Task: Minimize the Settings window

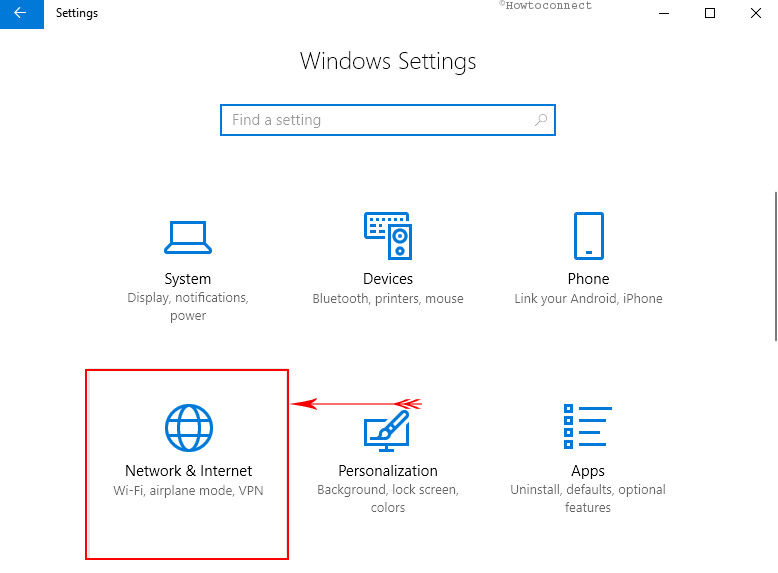Action: click(x=664, y=13)
